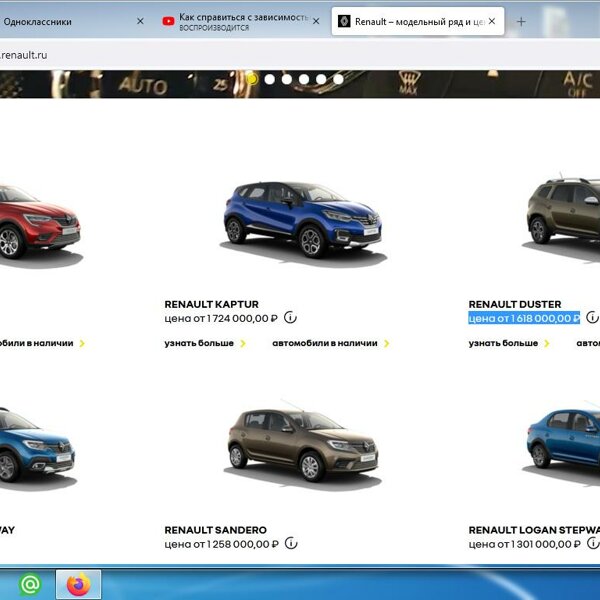Select the Renault модельный ряд tab

point(417,21)
